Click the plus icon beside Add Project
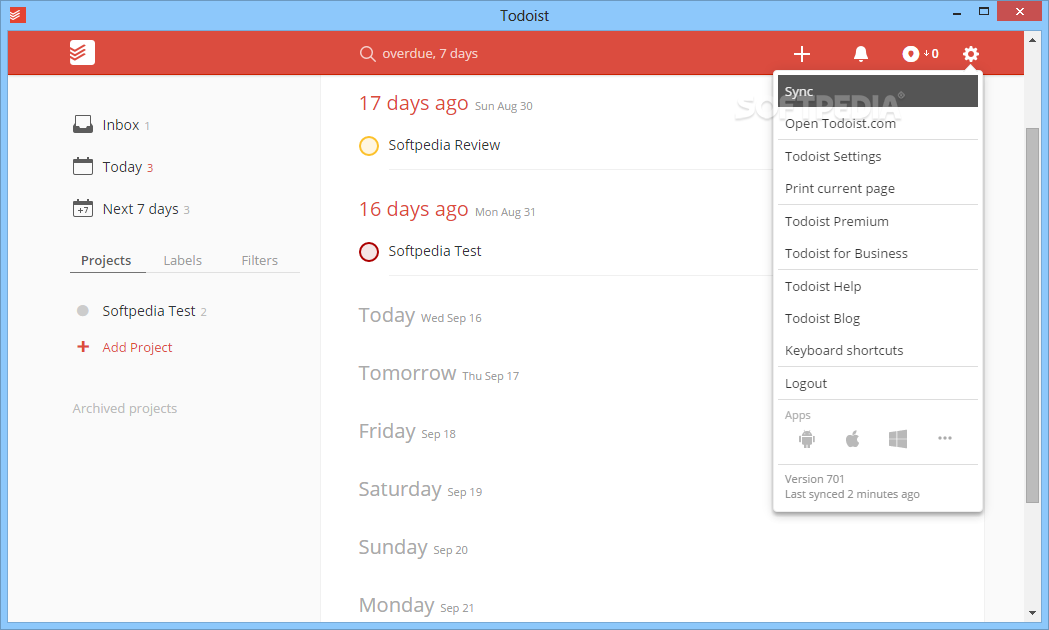The height and width of the screenshot is (630, 1049). 83,346
